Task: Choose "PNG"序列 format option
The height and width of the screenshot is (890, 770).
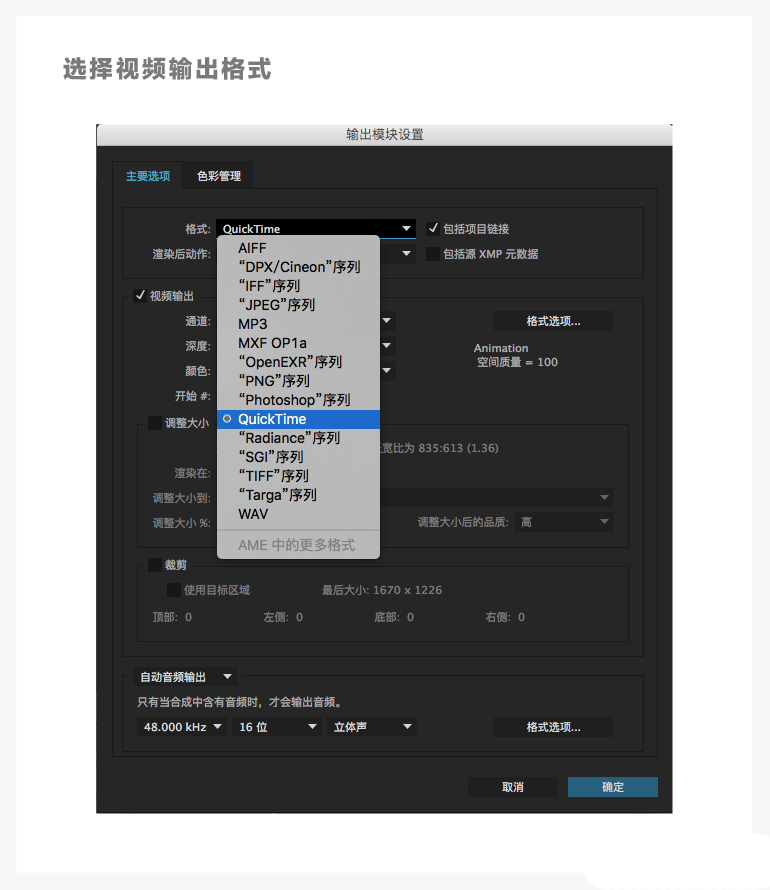Action: click(298, 381)
